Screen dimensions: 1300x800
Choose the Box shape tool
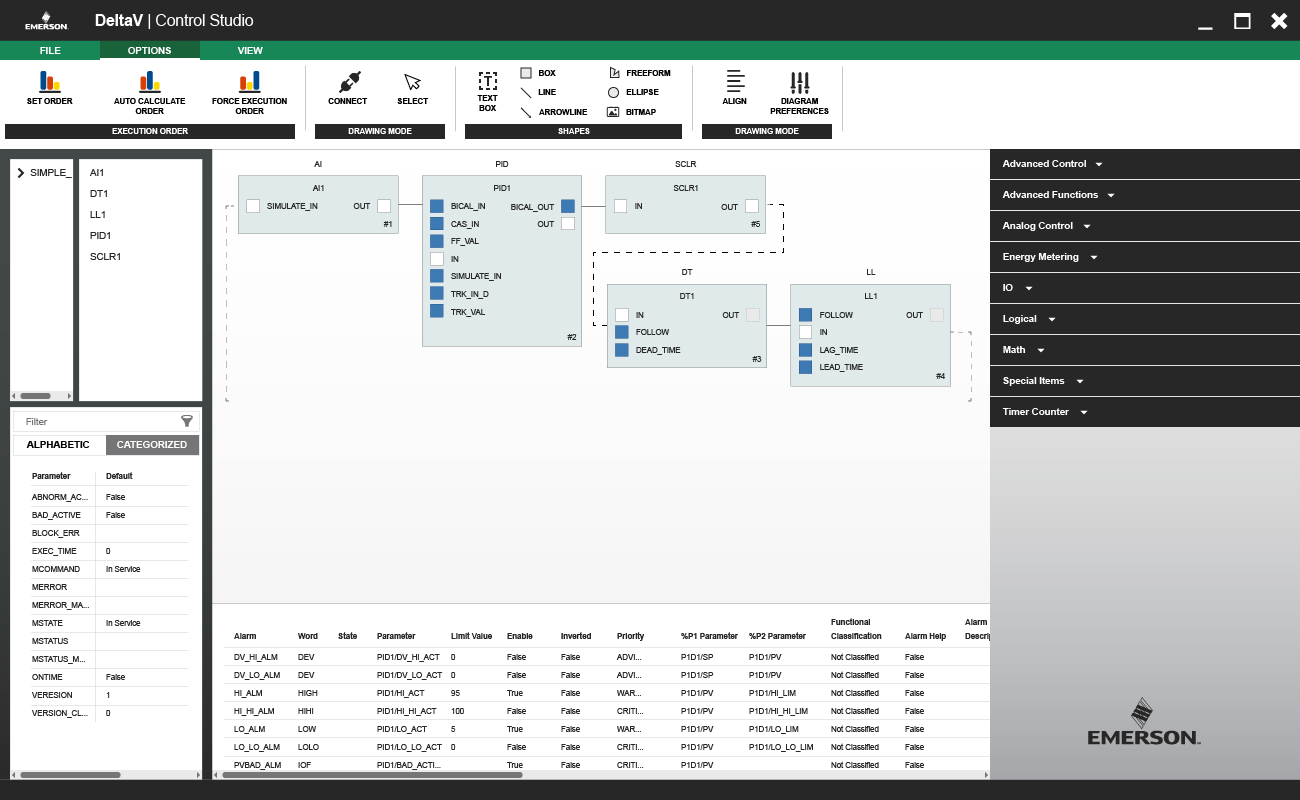tap(538, 73)
